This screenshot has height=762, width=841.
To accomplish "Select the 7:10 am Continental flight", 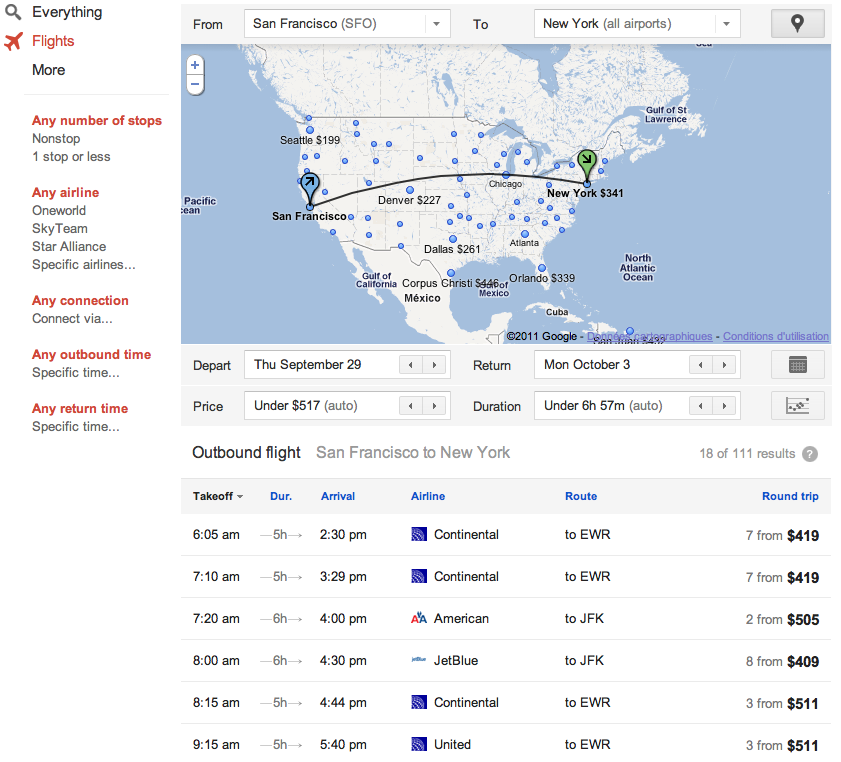I will (x=506, y=577).
